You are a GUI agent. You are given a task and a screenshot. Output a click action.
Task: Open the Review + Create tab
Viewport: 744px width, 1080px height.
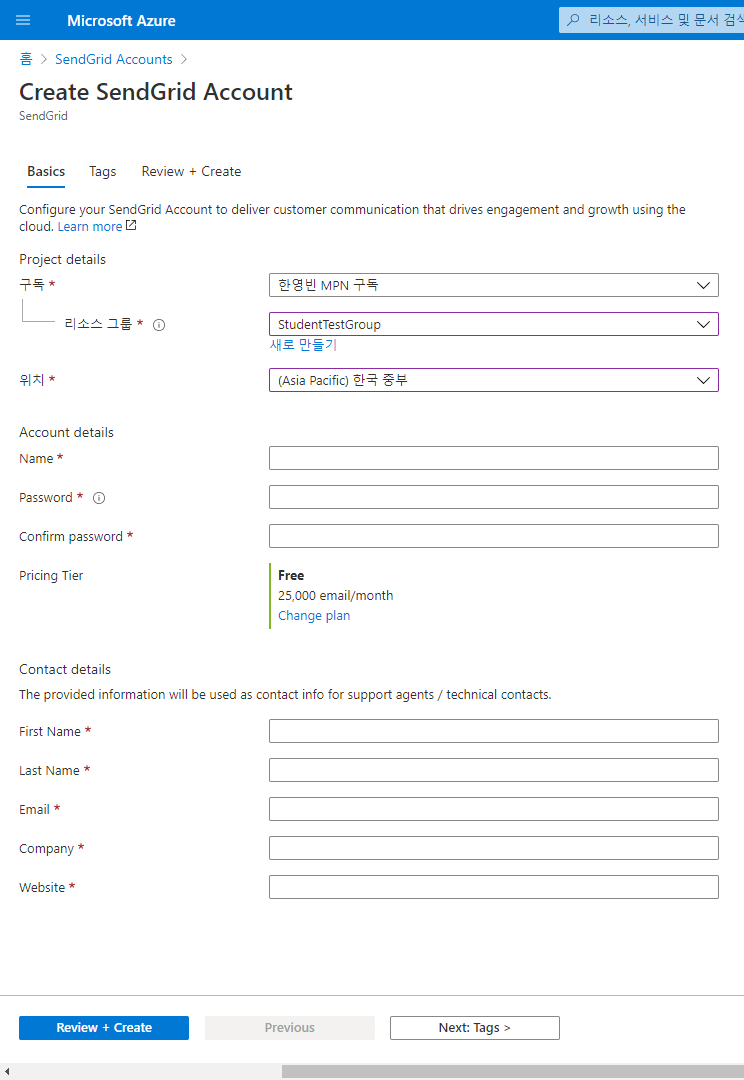coord(191,172)
